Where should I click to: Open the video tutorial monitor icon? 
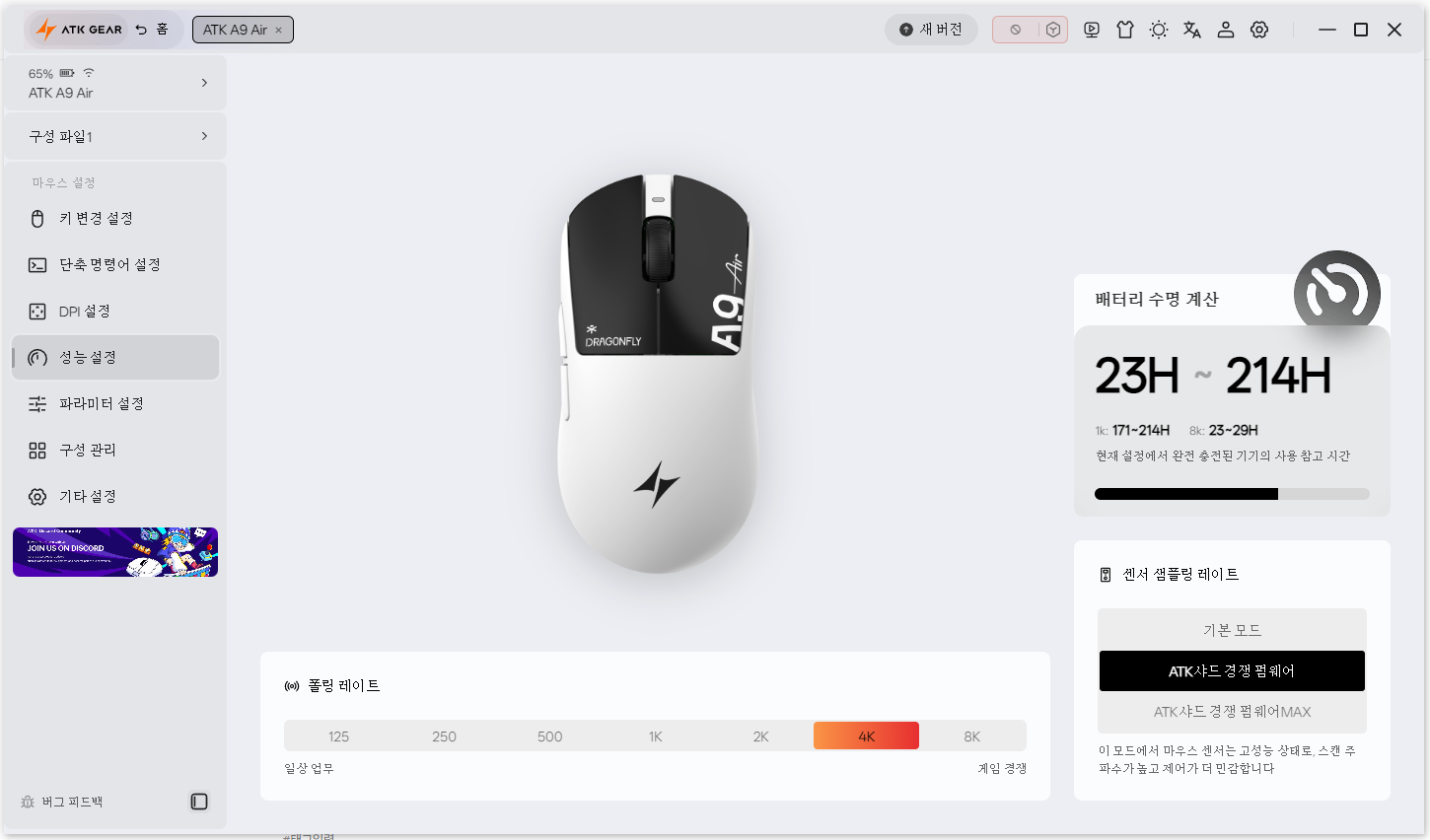click(x=1092, y=30)
